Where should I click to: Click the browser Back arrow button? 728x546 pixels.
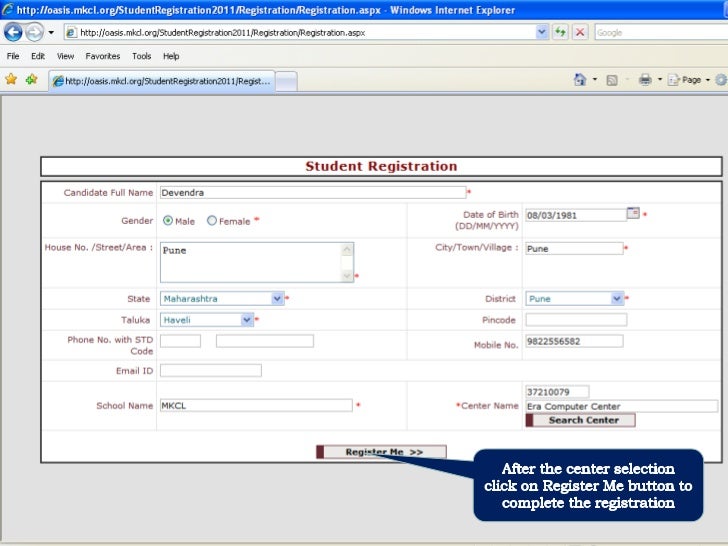click(x=13, y=32)
